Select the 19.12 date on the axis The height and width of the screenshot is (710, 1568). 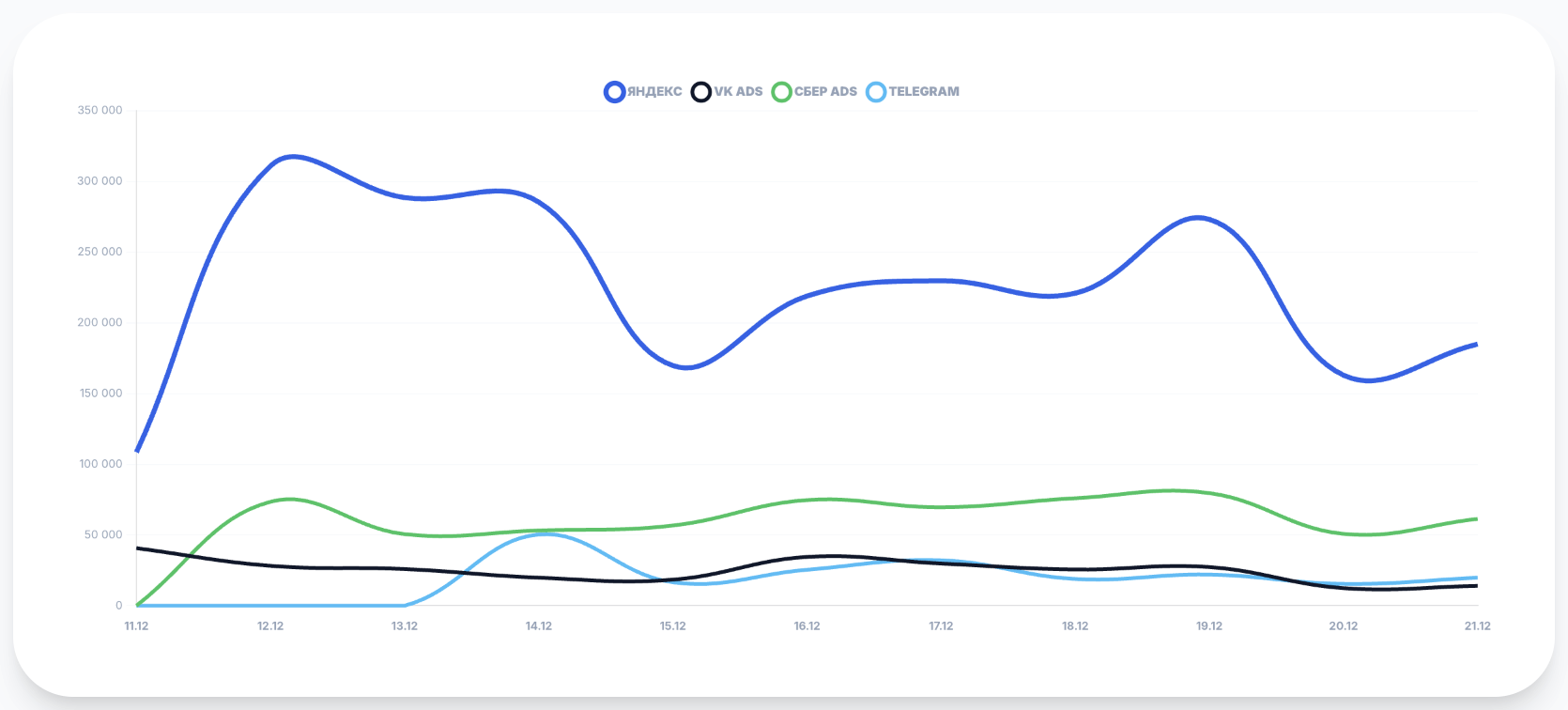coord(1209,626)
